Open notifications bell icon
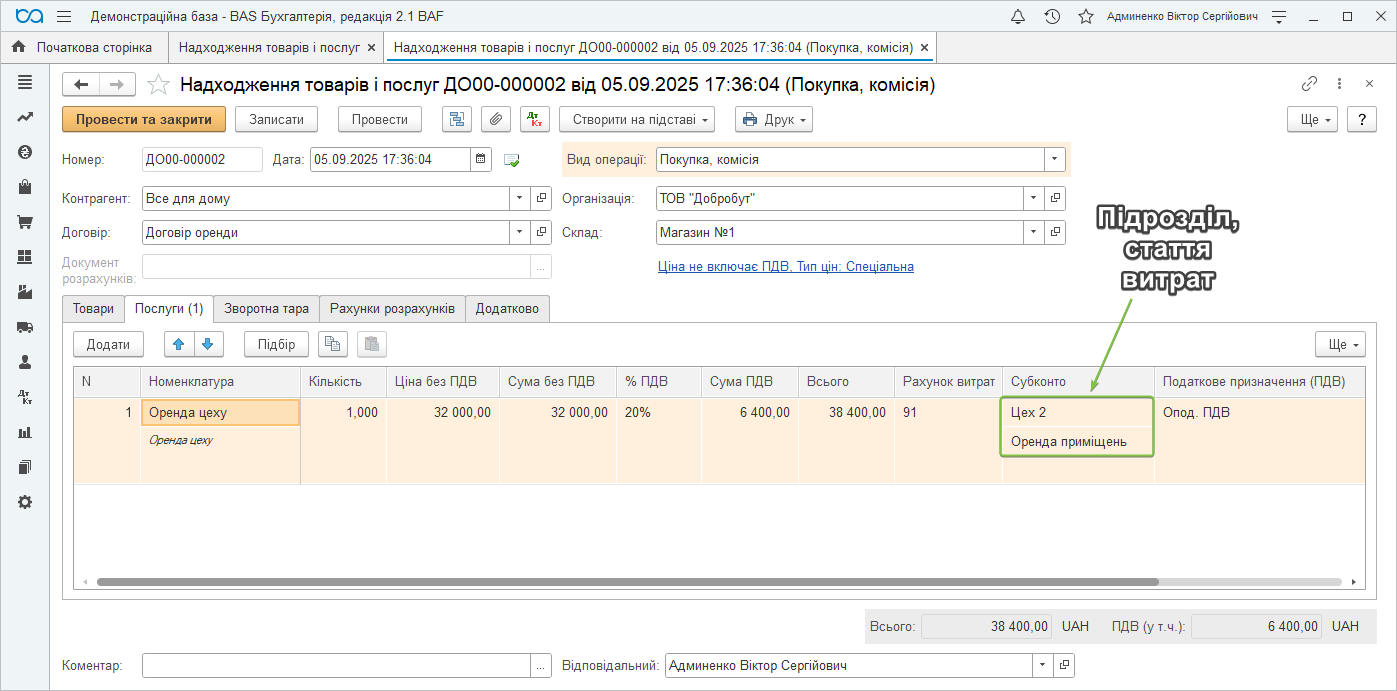The height and width of the screenshot is (691, 1397). (1018, 17)
